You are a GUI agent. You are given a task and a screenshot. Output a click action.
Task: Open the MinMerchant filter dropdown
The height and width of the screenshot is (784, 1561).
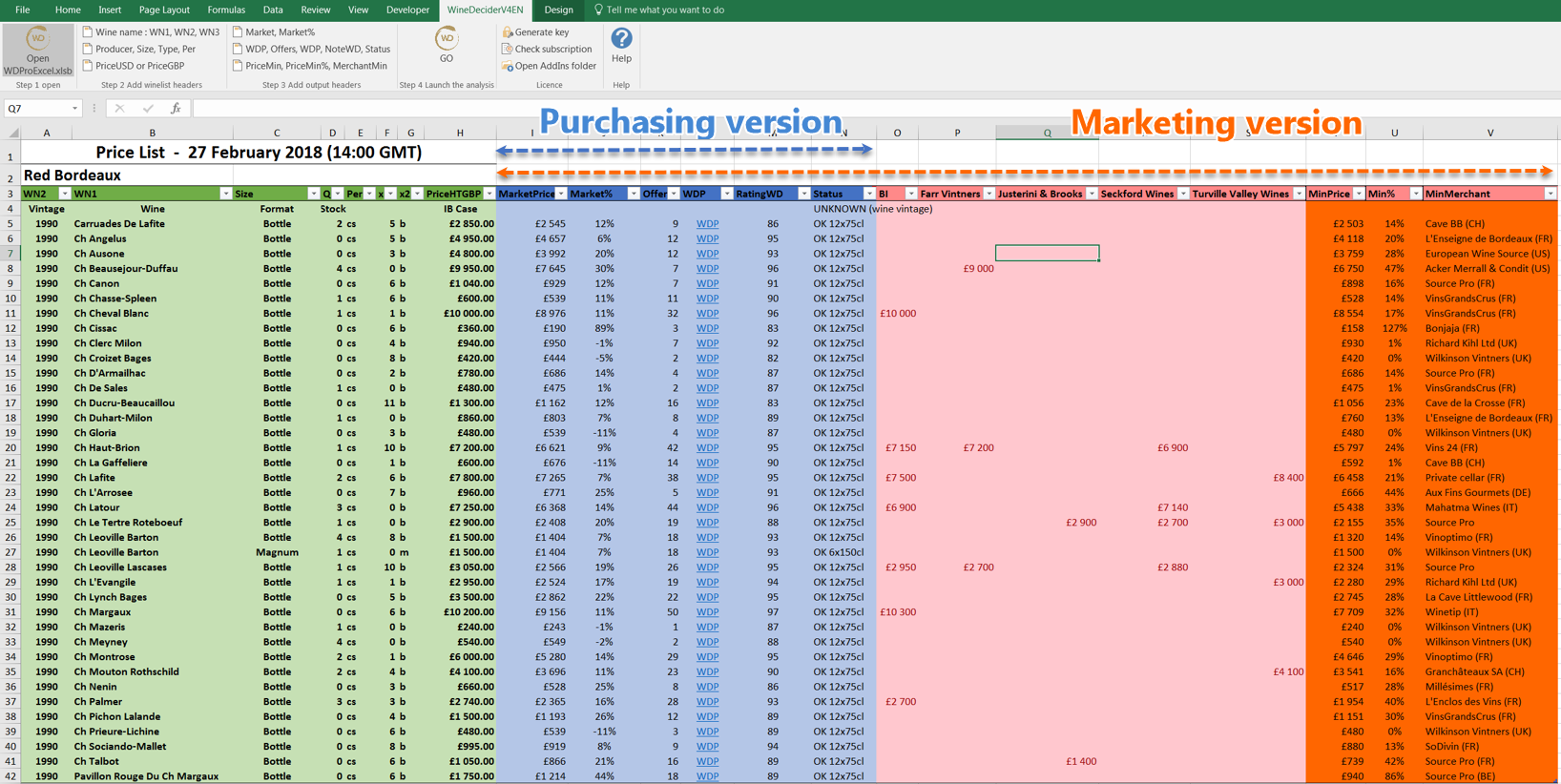[x=1551, y=194]
